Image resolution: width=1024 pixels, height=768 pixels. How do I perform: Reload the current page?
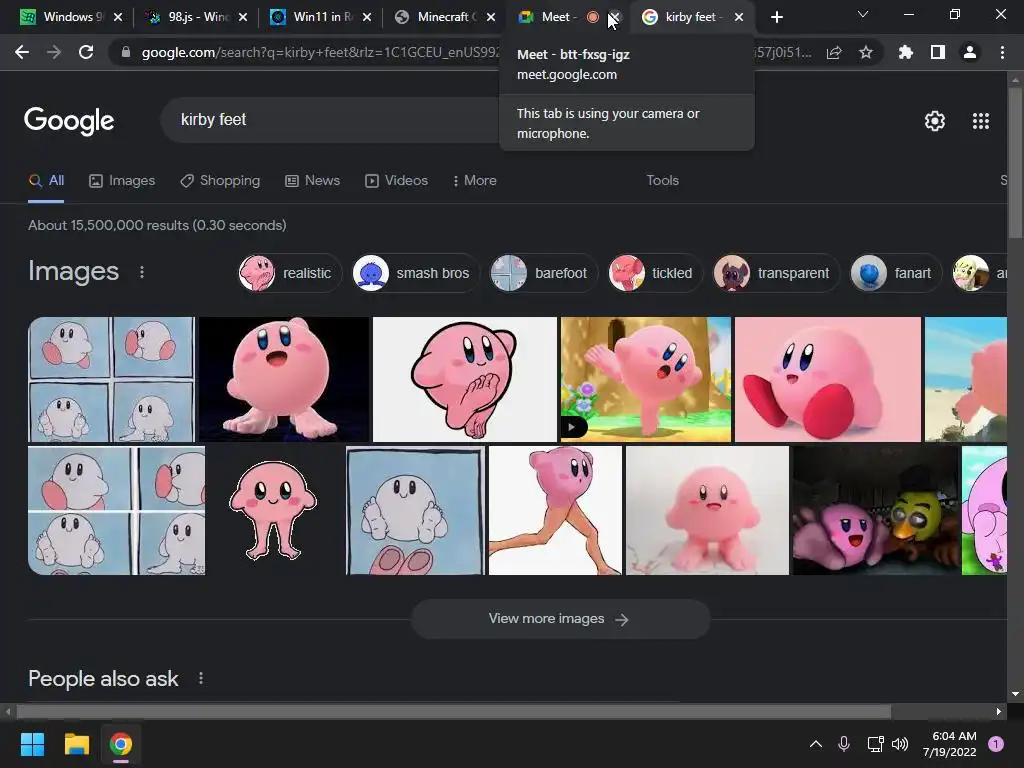click(x=86, y=52)
